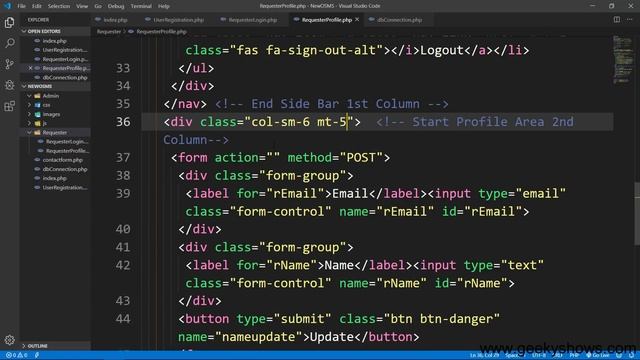
Task: Expand the js folder
Action: click(x=29, y=123)
